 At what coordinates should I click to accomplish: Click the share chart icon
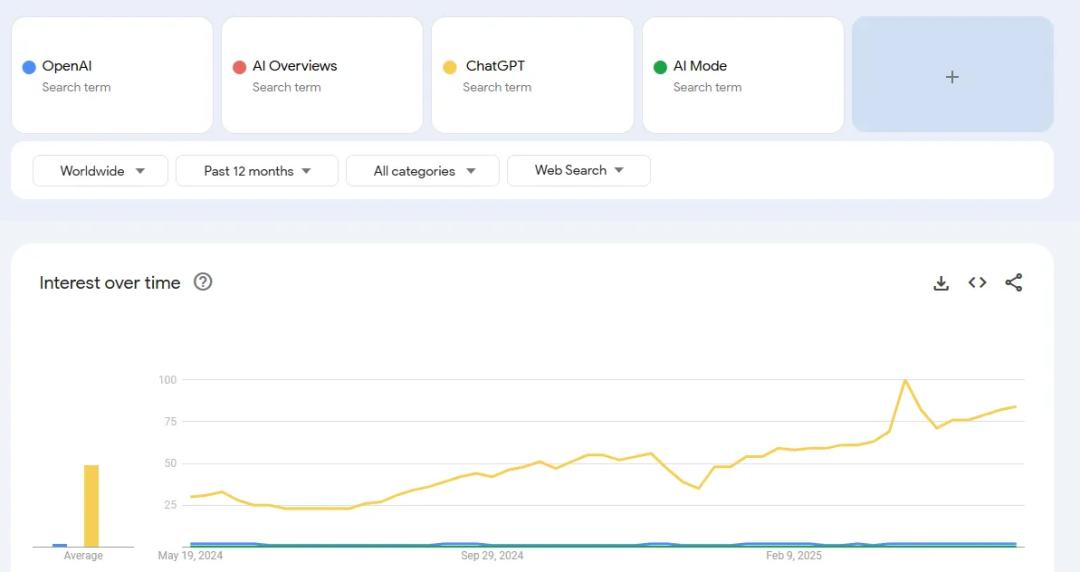pyautogui.click(x=1013, y=283)
